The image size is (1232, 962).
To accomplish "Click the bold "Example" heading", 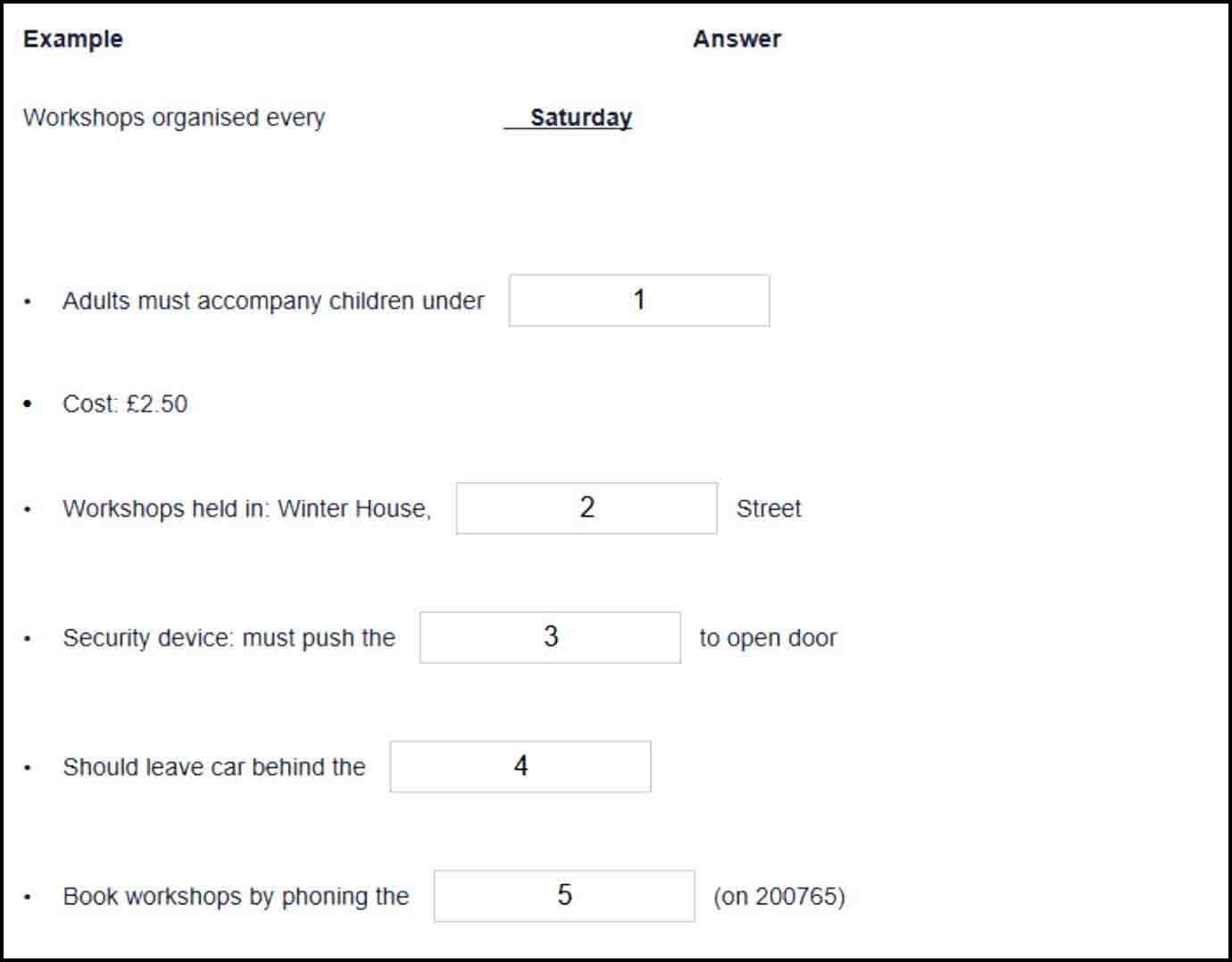I will (x=73, y=39).
